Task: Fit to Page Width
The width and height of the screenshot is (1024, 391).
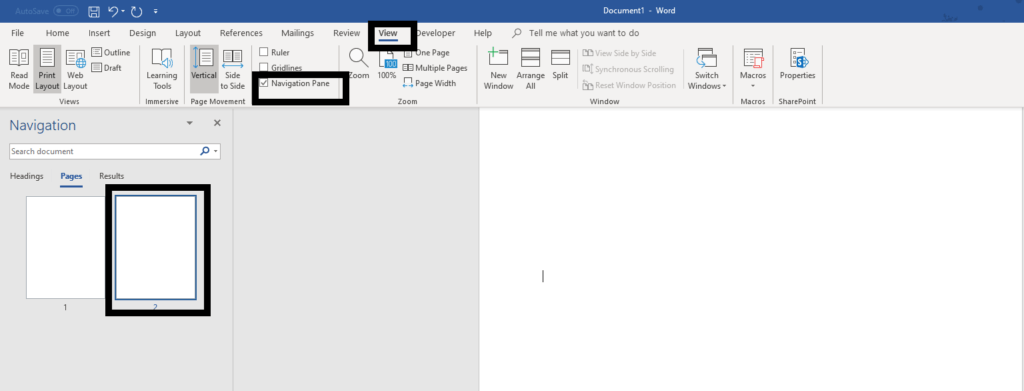Action: click(x=430, y=83)
